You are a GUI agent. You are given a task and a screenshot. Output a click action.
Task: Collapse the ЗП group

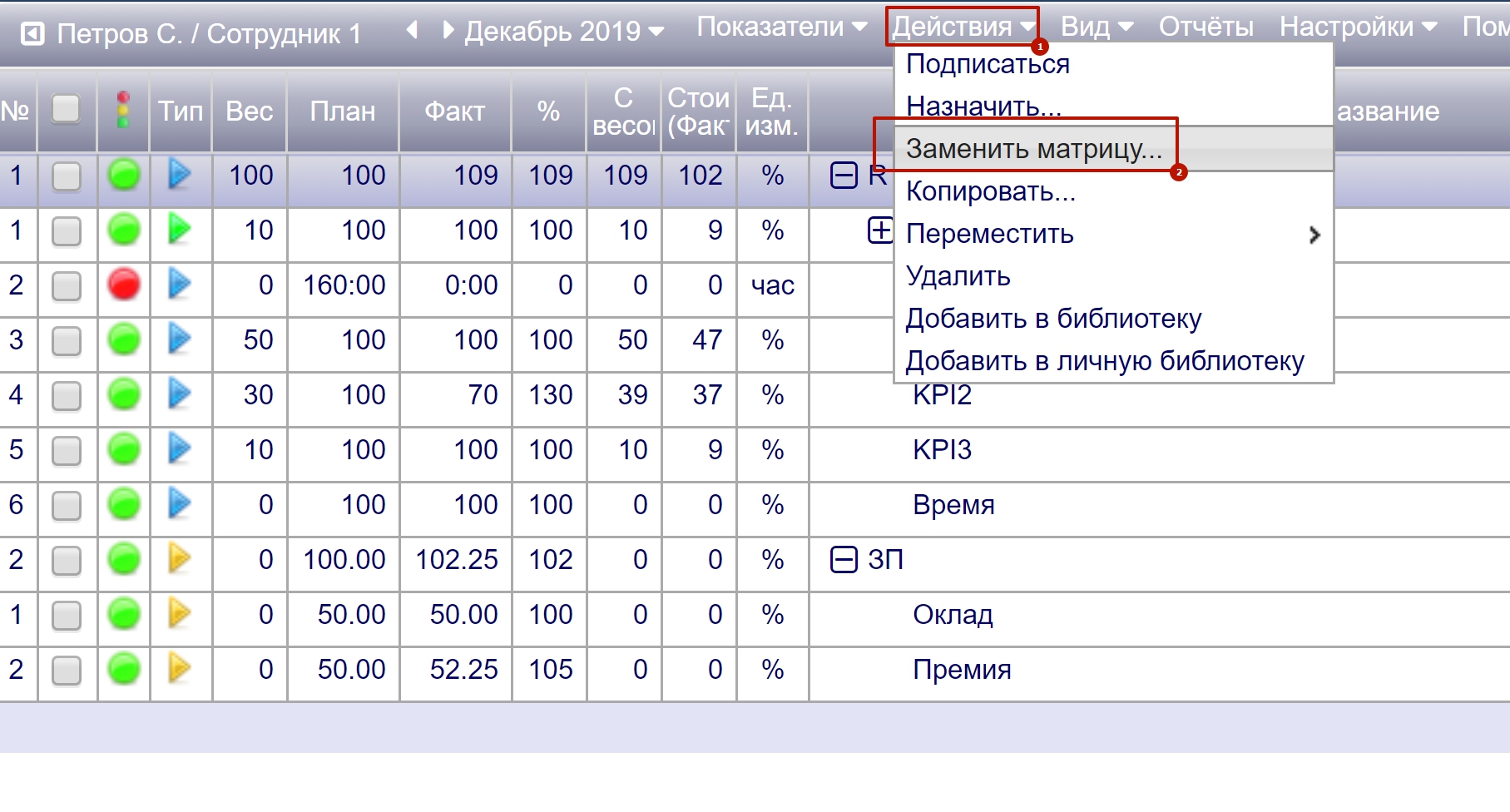tap(844, 560)
